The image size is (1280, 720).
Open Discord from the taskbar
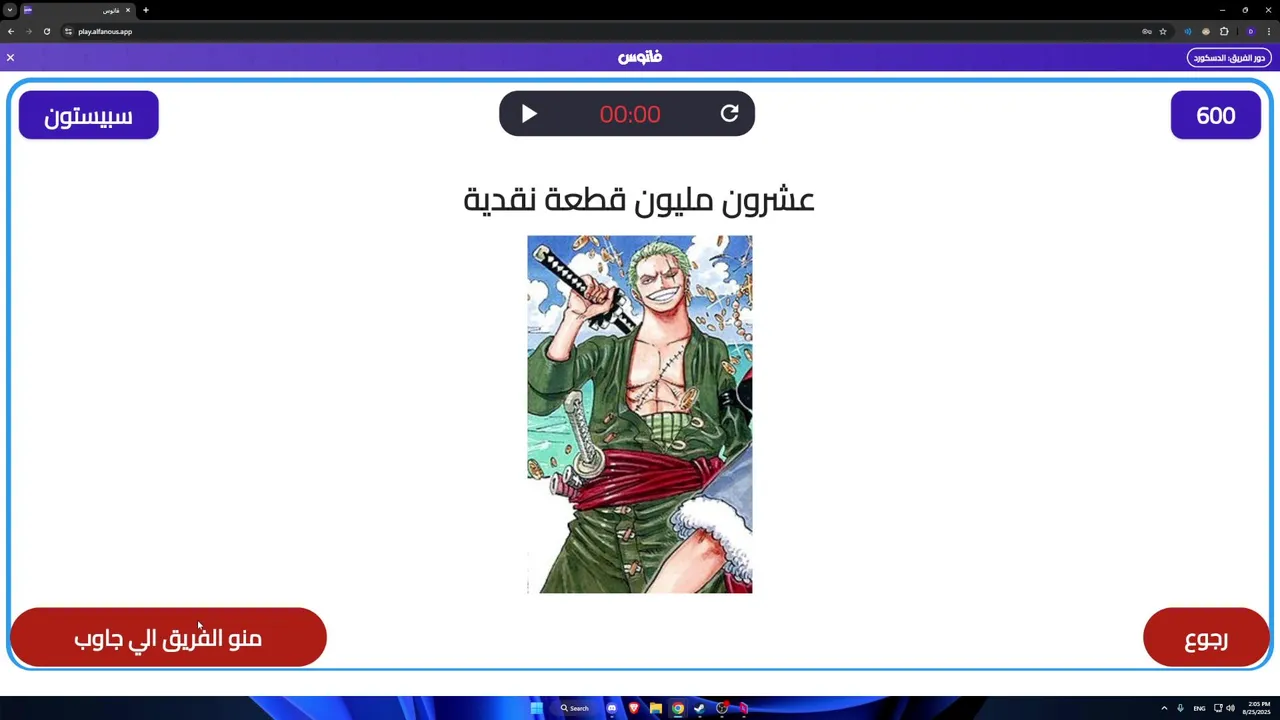pyautogui.click(x=612, y=708)
